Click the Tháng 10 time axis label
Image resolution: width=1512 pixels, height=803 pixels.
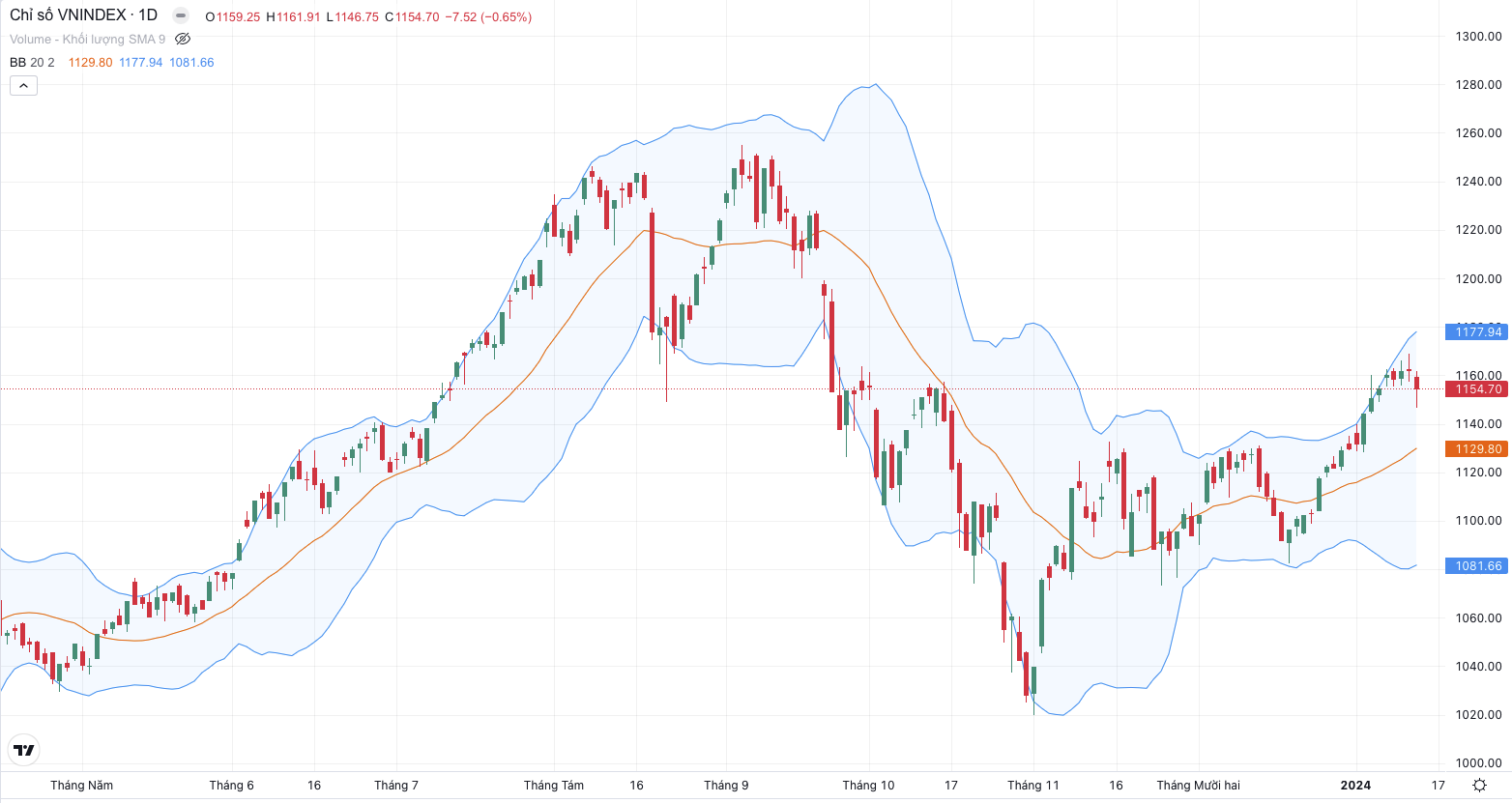[868, 786]
